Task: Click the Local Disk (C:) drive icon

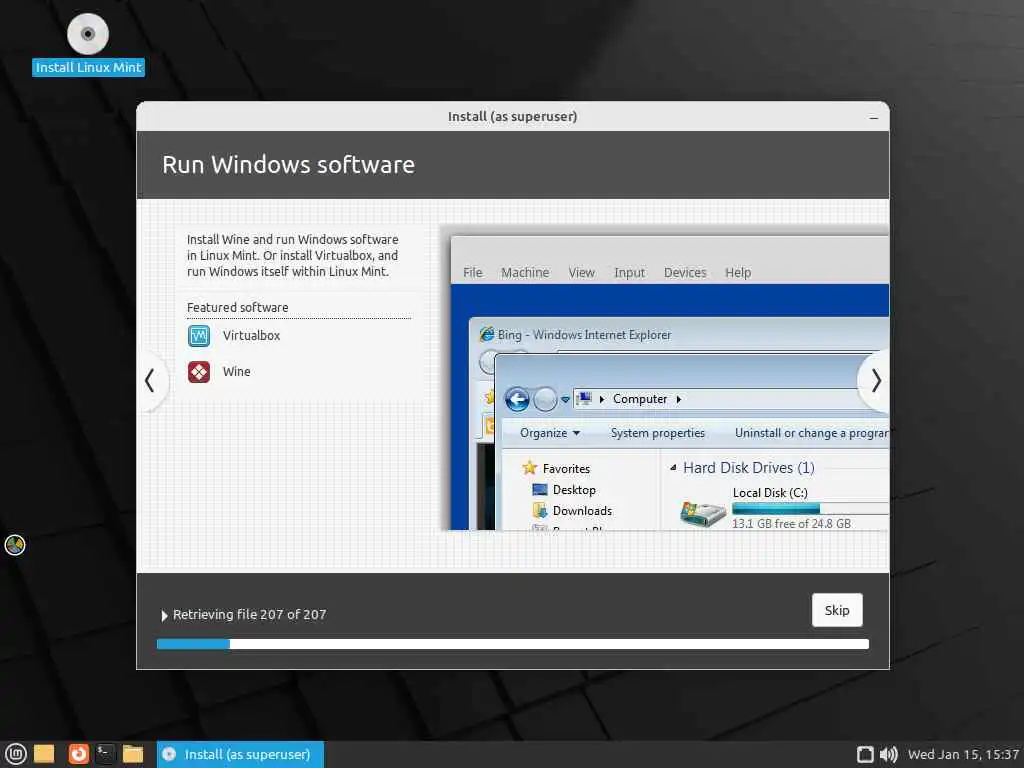Action: click(702, 513)
